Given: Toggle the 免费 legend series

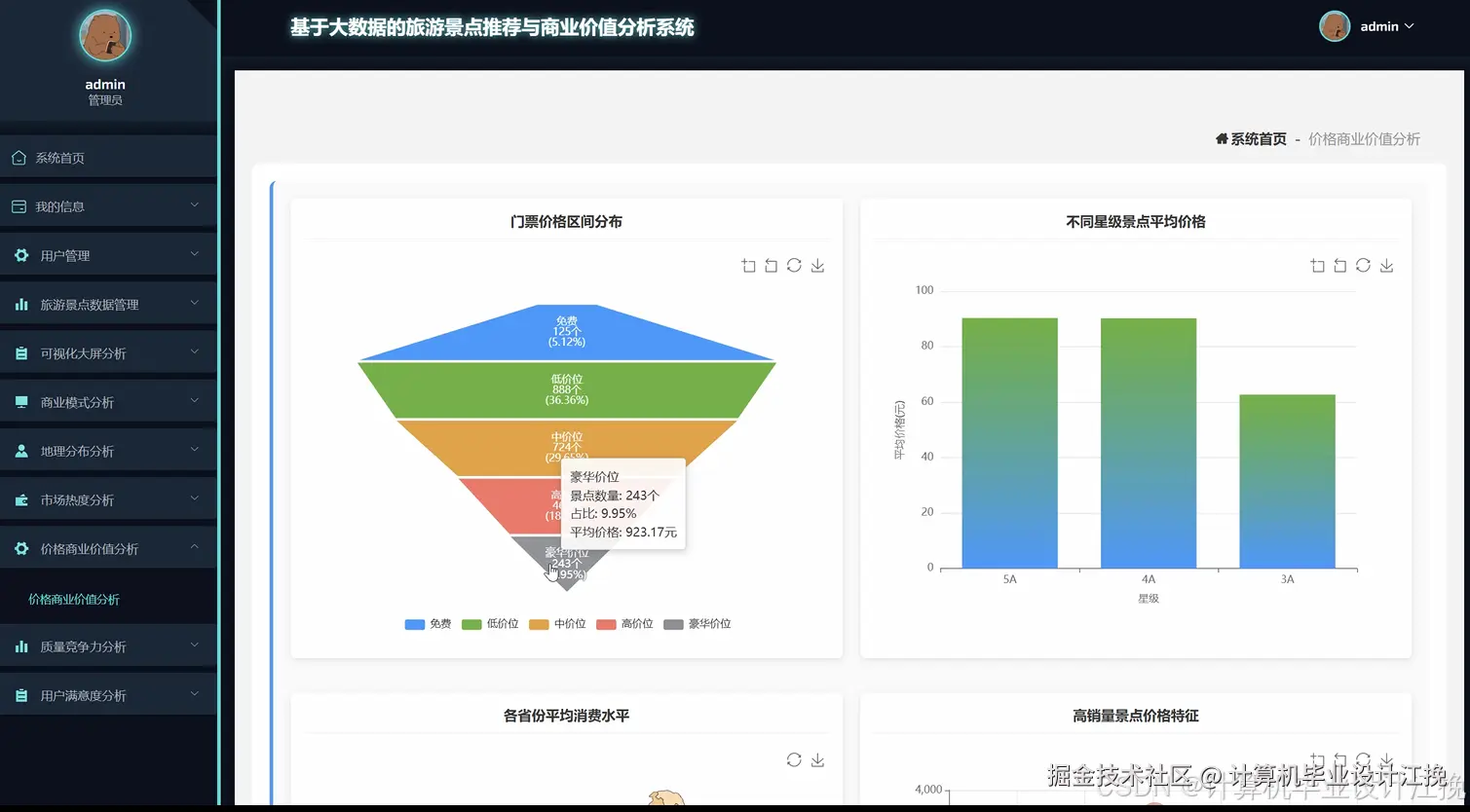Looking at the screenshot, I should coord(428,624).
